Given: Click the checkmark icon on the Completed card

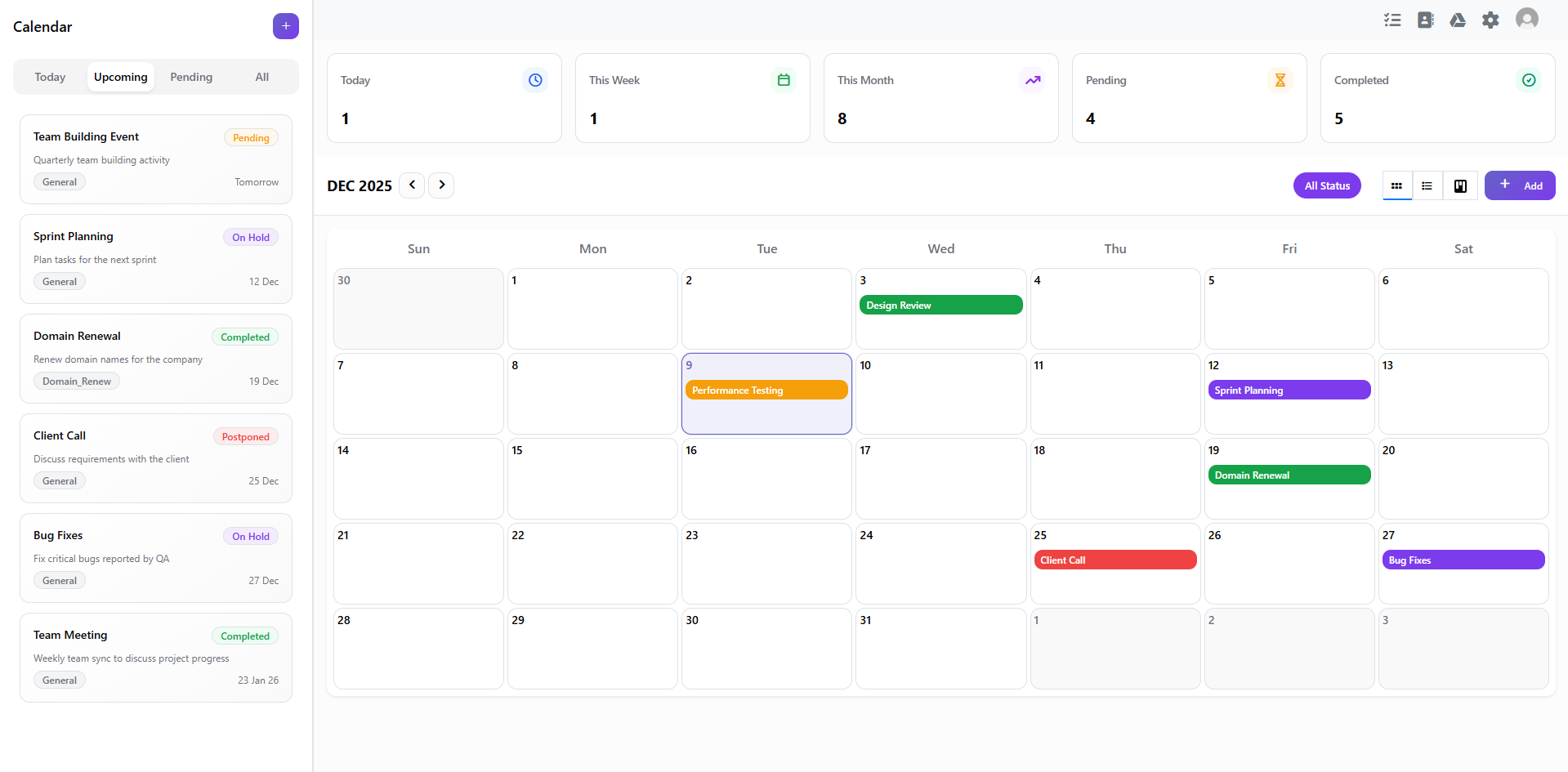Looking at the screenshot, I should (x=1529, y=80).
